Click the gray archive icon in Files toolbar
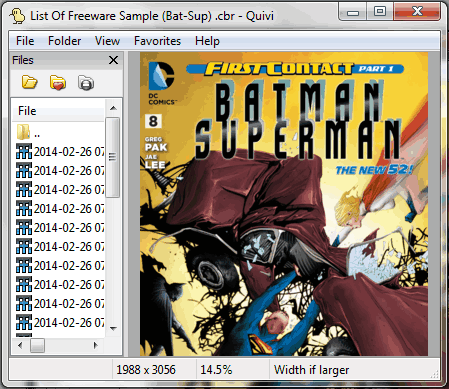Viewport: 449px width, 389px height. (x=86, y=83)
